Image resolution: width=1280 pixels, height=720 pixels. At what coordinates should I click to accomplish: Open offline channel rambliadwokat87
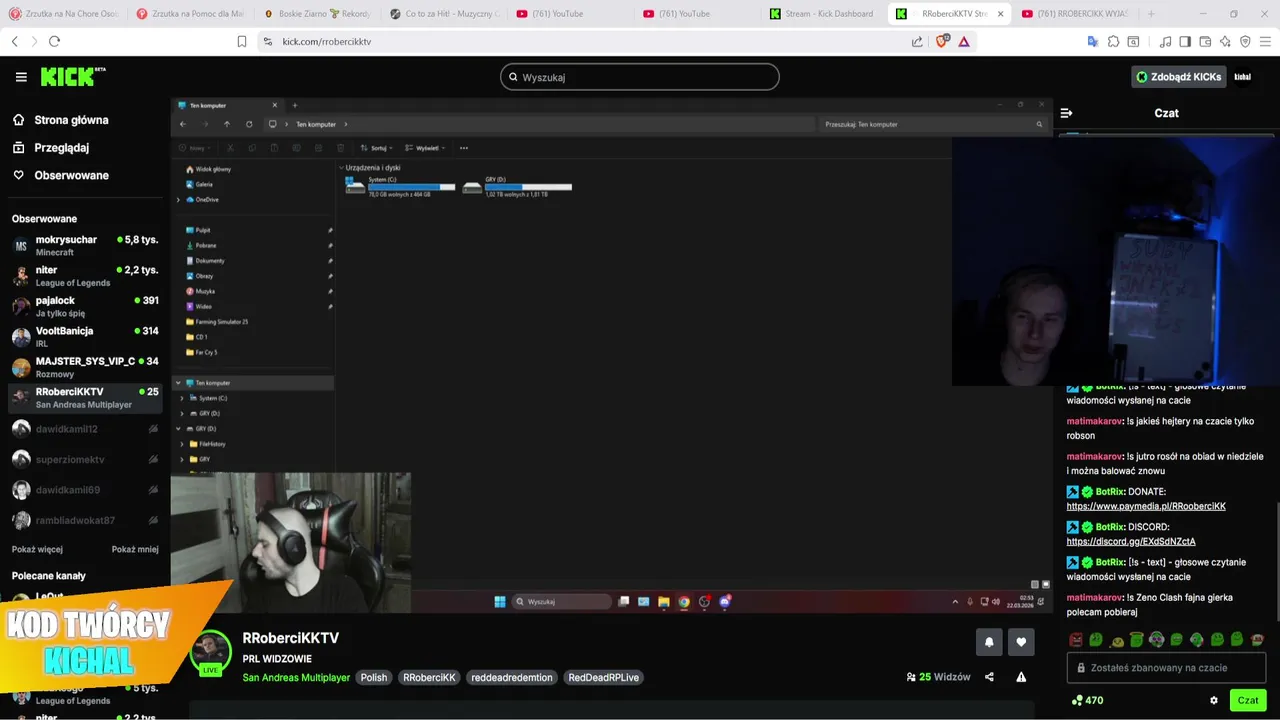click(84, 521)
